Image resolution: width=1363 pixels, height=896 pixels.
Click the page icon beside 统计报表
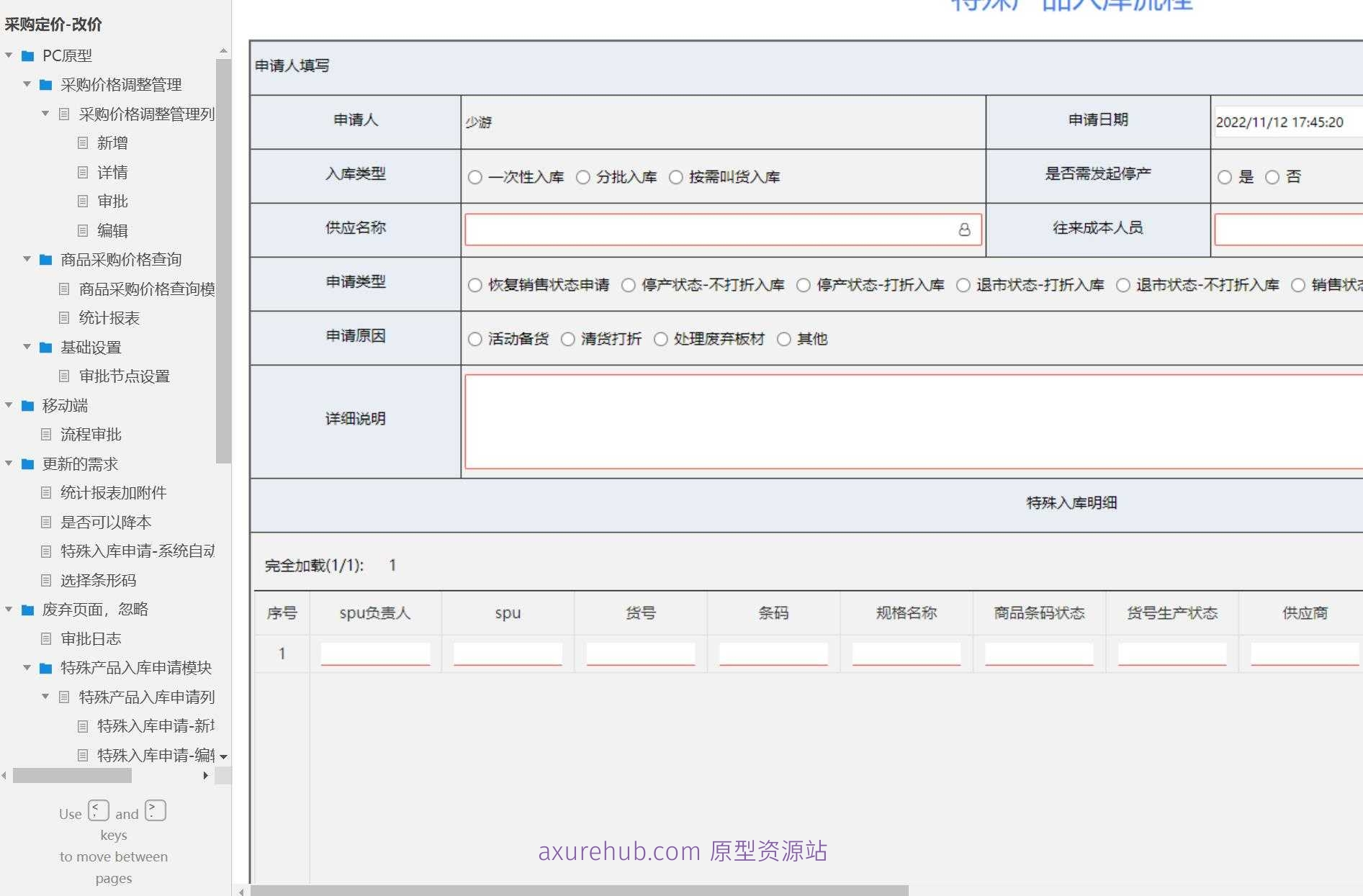pos(64,318)
